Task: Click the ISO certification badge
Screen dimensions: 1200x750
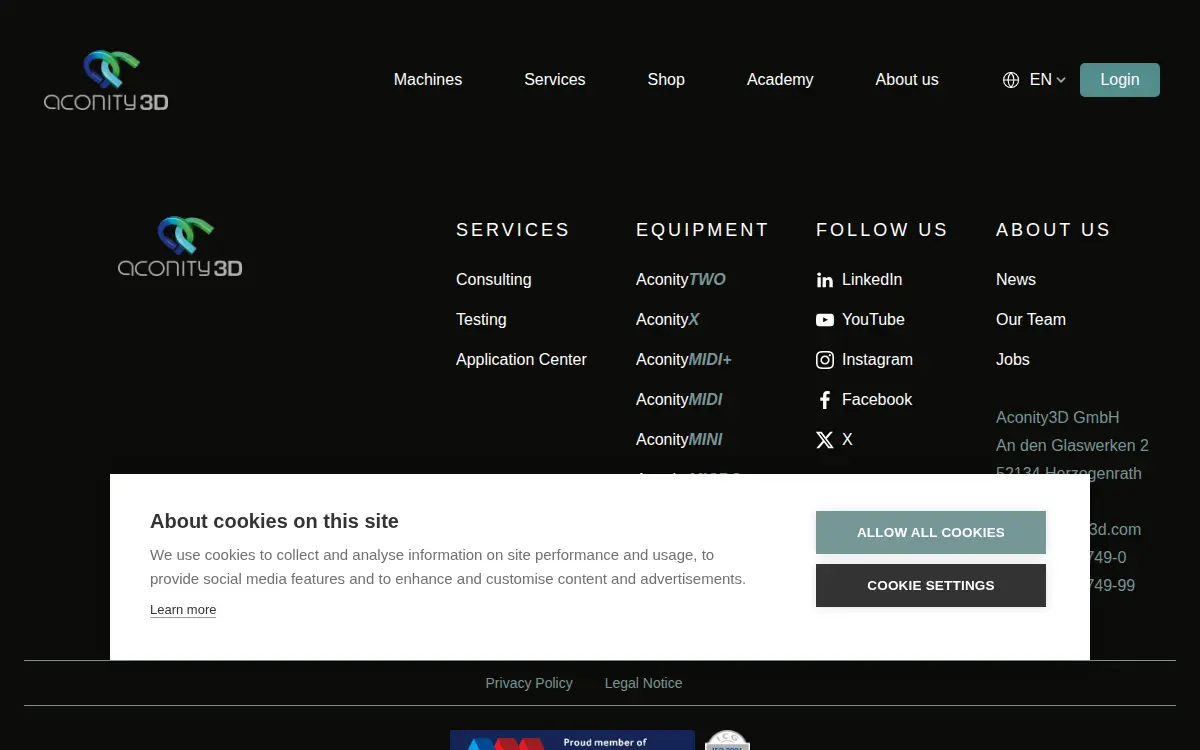Action: tap(728, 740)
